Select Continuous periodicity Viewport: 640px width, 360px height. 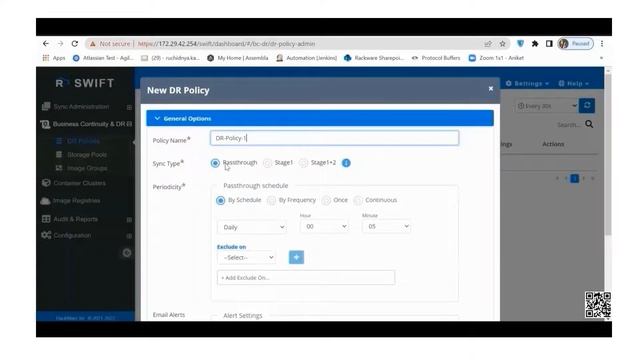click(x=358, y=200)
